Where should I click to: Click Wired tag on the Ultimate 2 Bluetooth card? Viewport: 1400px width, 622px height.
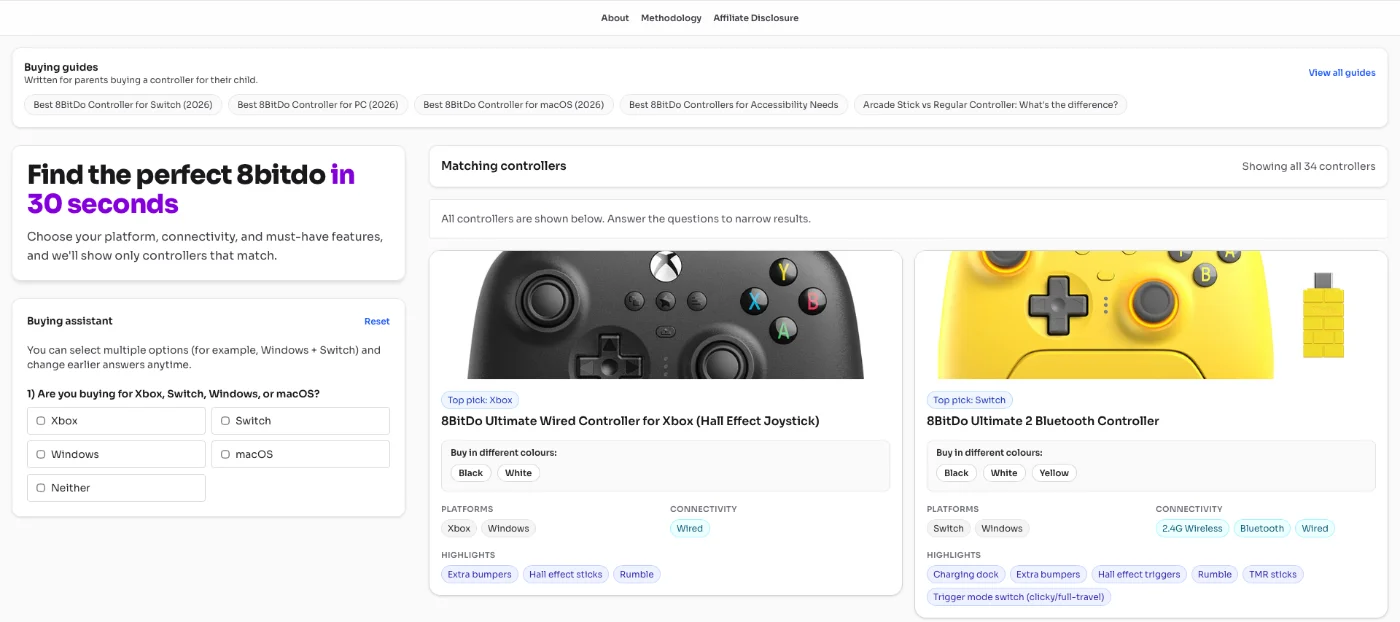tap(1315, 529)
